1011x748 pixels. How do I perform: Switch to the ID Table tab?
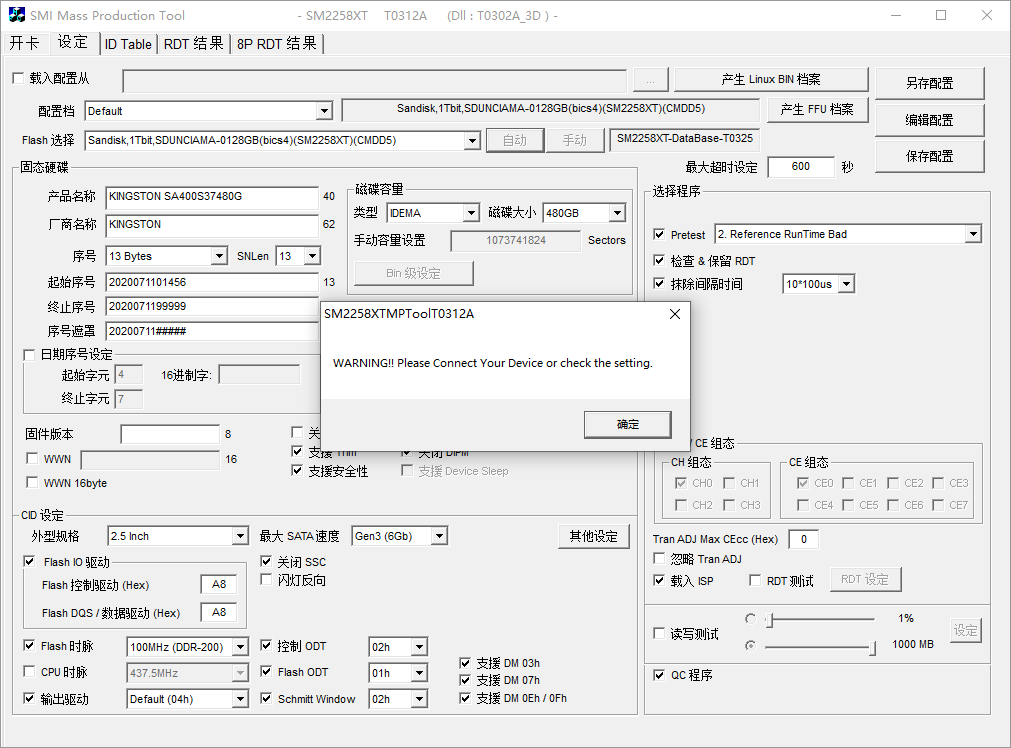click(x=128, y=44)
